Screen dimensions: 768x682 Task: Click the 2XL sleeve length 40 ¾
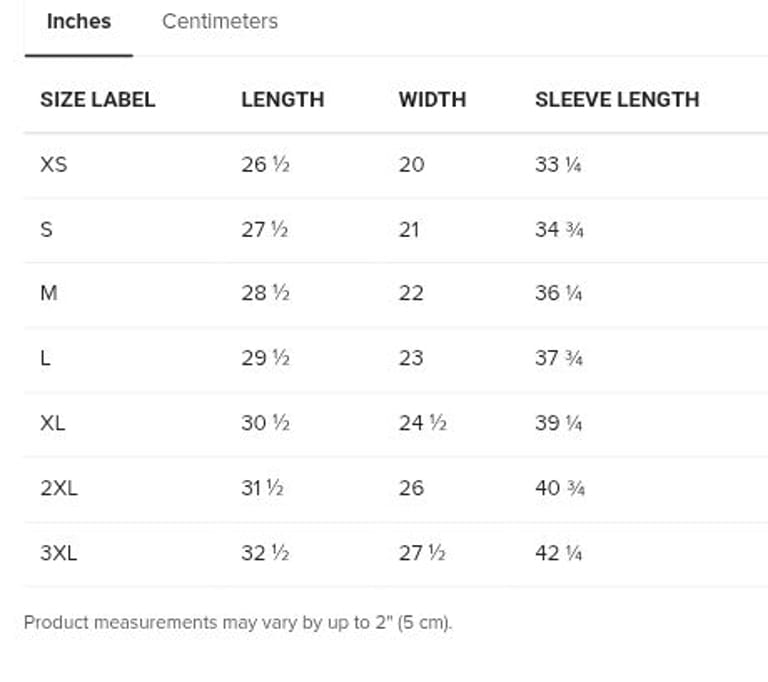(560, 488)
